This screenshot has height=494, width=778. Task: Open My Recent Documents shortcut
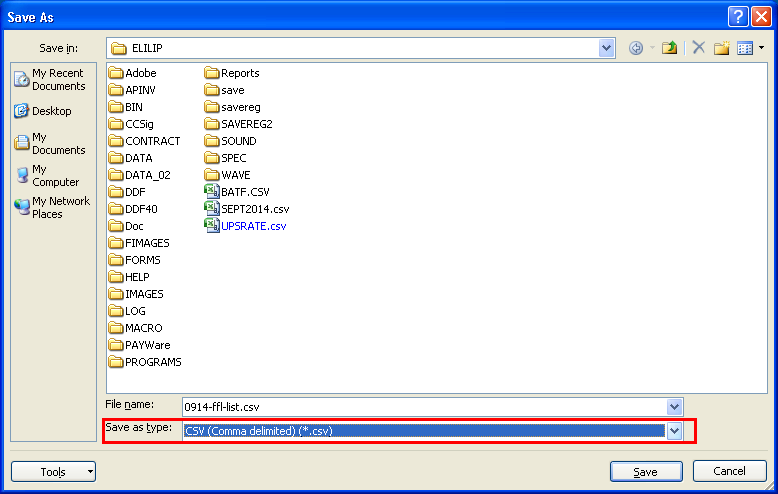point(50,79)
